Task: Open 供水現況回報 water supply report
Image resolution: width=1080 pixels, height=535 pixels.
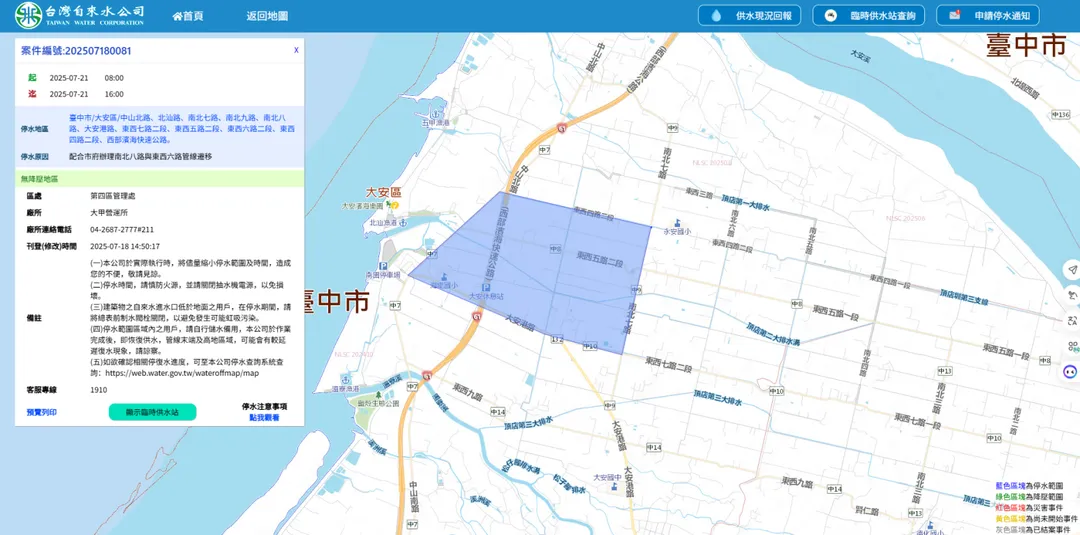Action: tap(751, 16)
